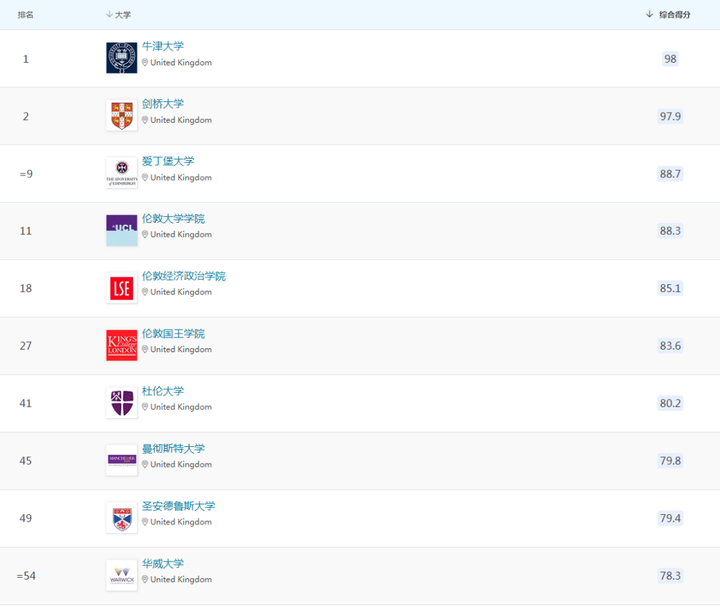Click location pin icon under 牛津大学
Viewport: 720px width, 607px height.
click(x=145, y=62)
